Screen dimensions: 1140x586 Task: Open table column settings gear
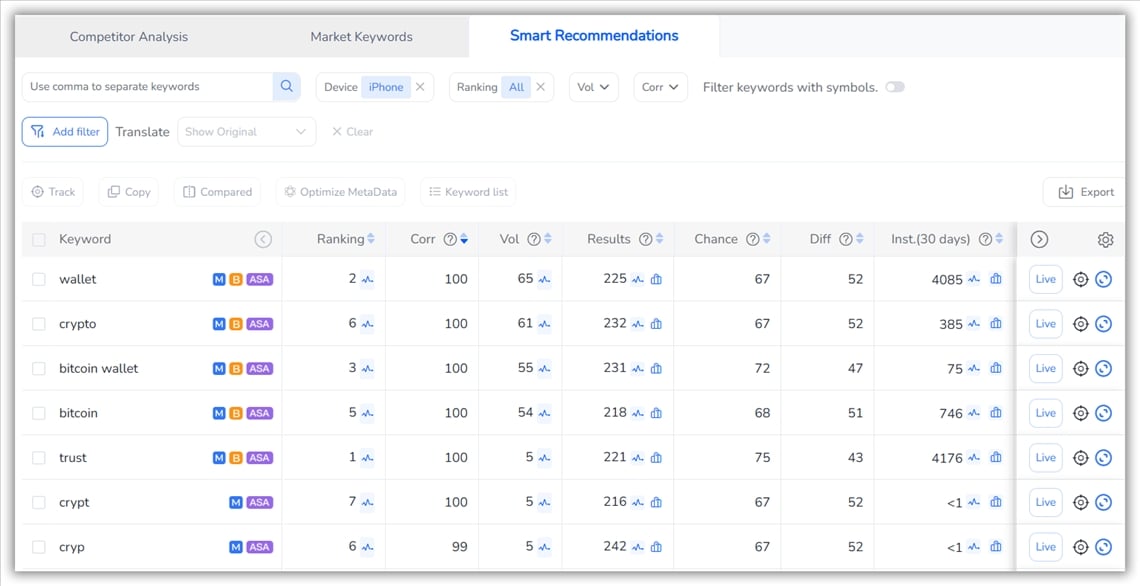(1105, 240)
